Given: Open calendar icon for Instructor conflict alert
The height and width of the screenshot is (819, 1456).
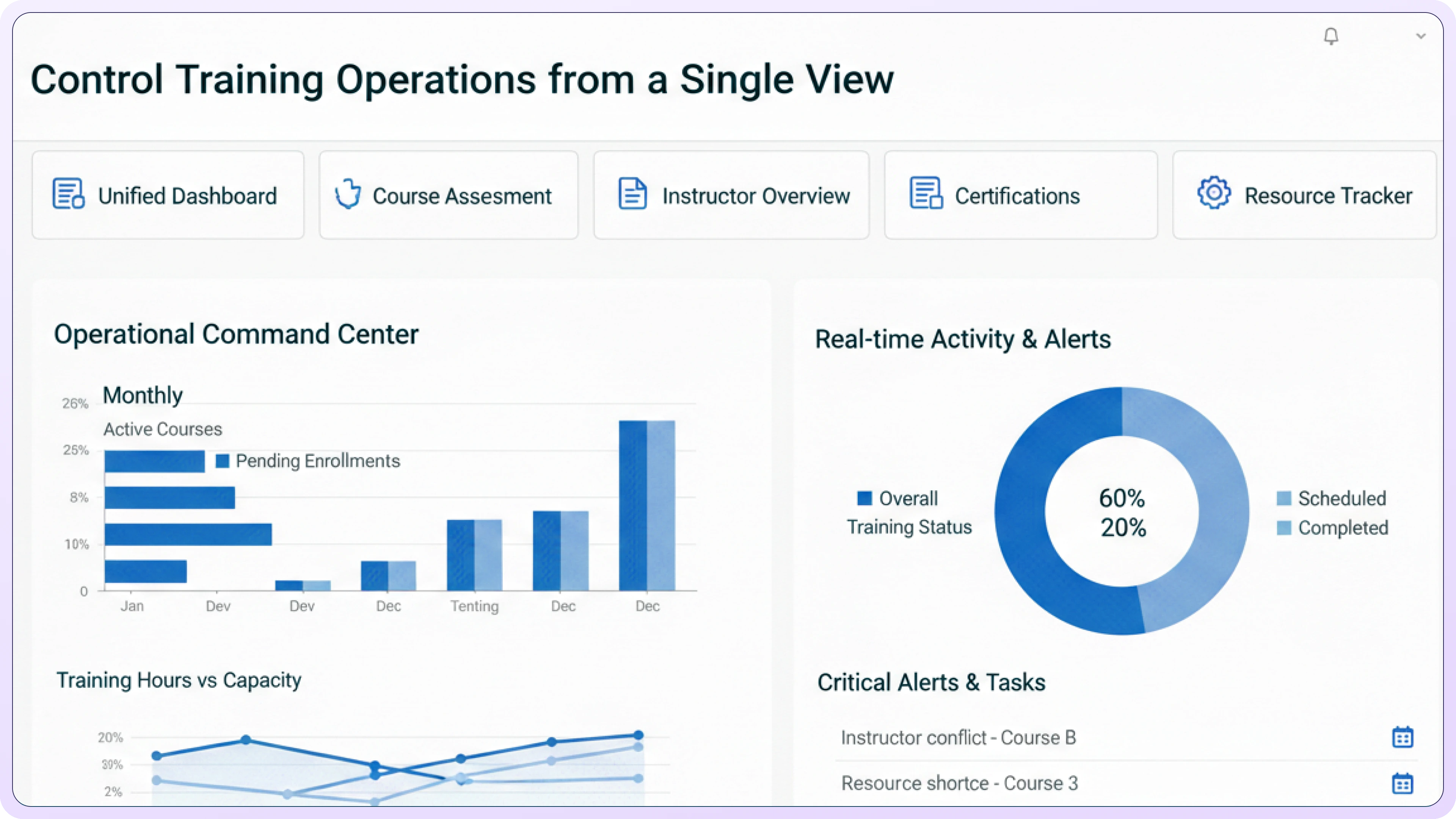Looking at the screenshot, I should click(1402, 737).
